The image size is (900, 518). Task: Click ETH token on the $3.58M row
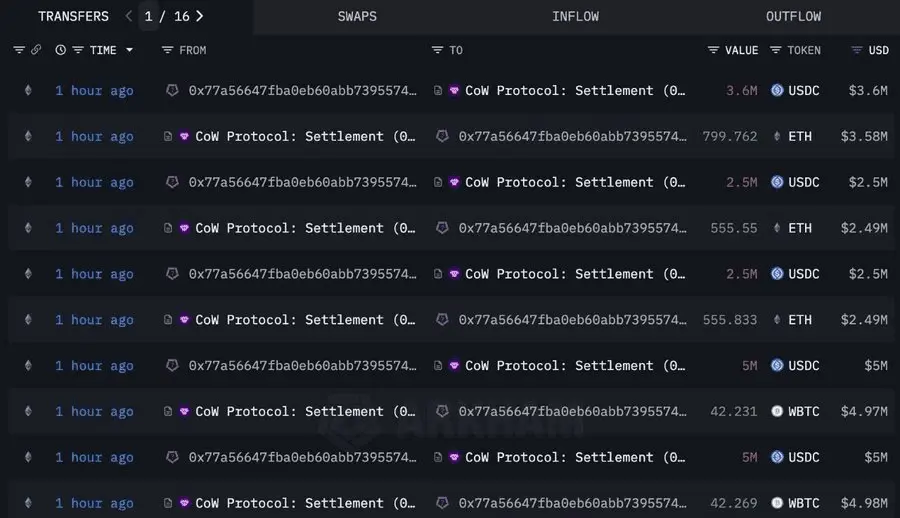(800, 136)
